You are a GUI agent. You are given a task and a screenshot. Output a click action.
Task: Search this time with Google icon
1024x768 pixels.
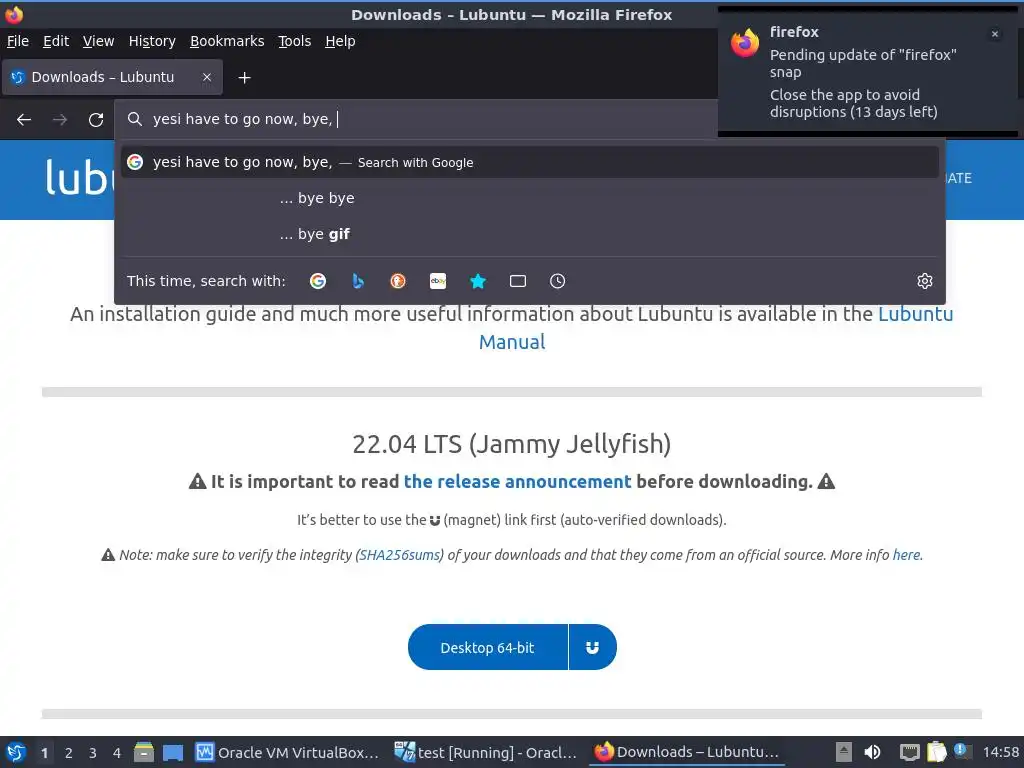click(x=318, y=281)
